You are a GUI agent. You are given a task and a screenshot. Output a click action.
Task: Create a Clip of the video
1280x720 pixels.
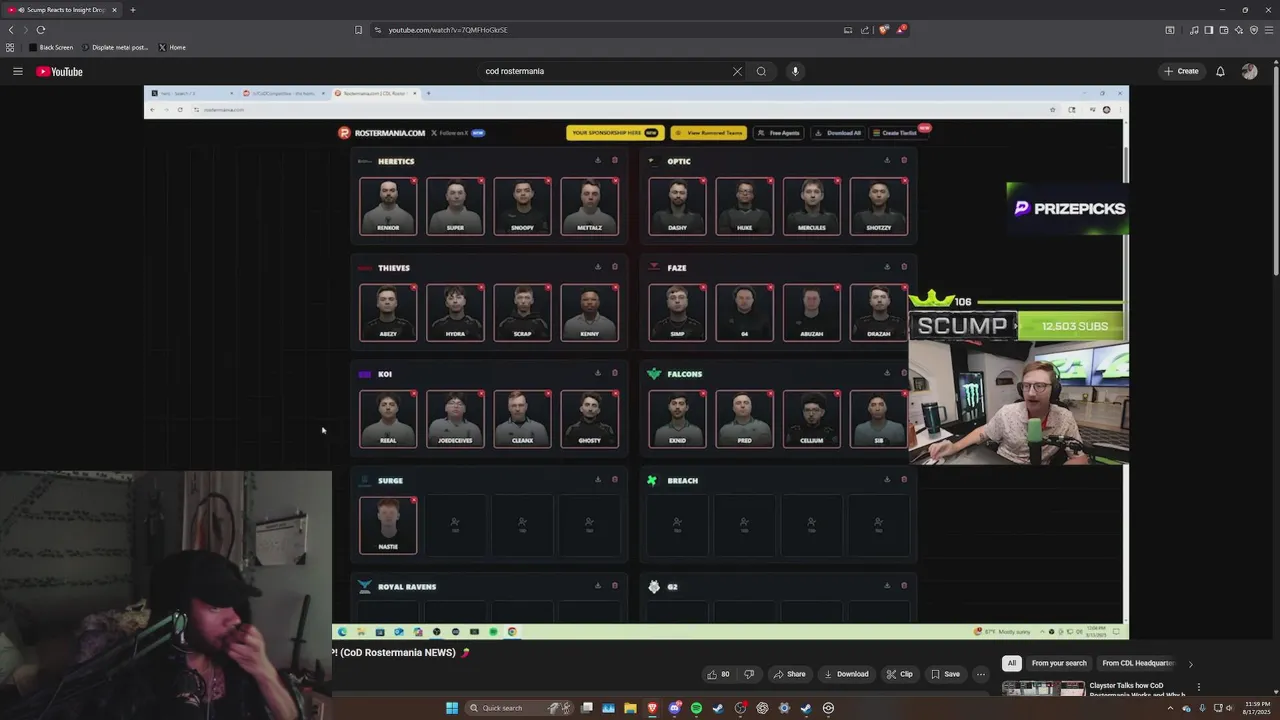point(899,674)
